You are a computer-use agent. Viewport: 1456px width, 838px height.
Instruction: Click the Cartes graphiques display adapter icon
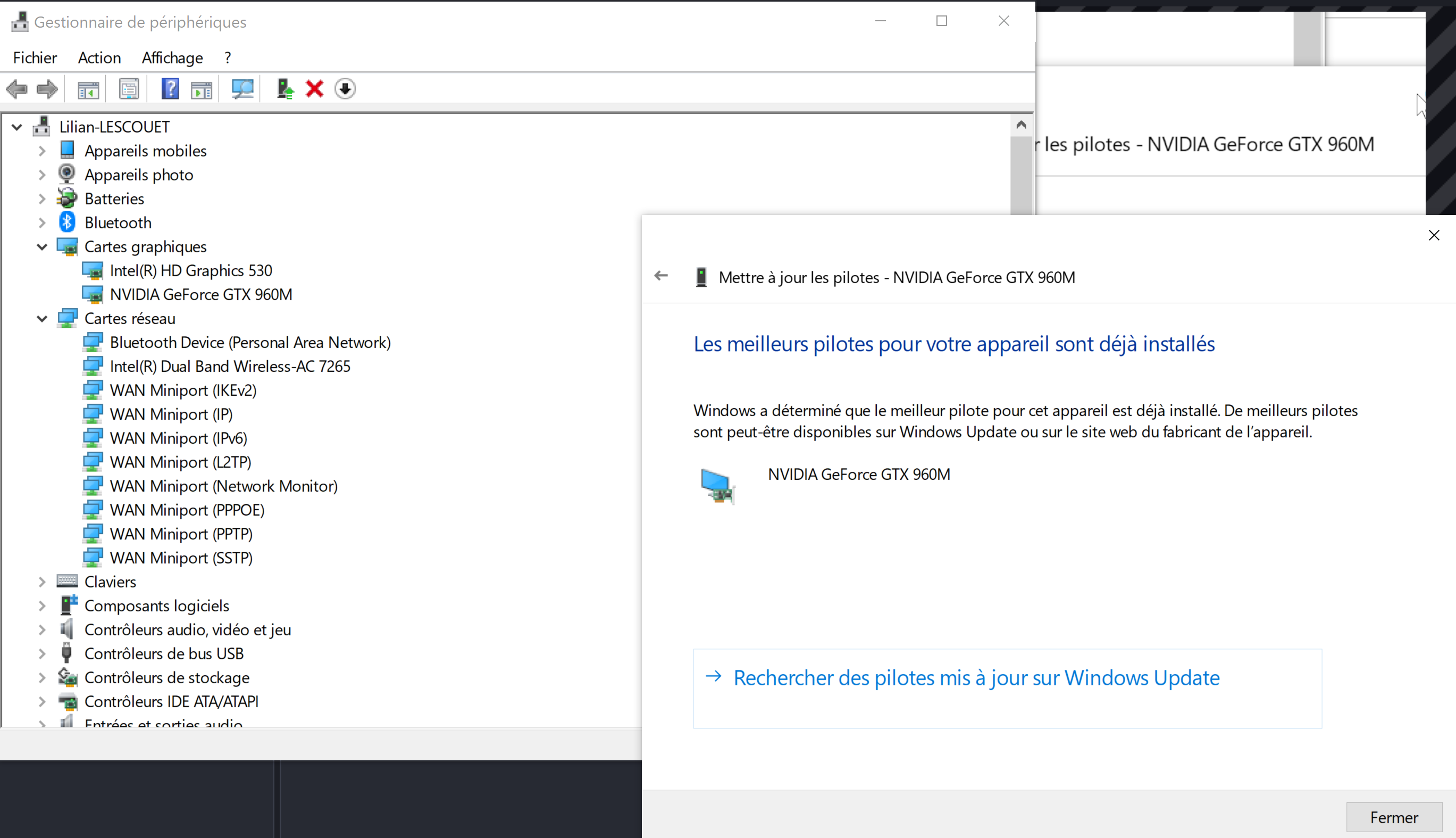[68, 247]
